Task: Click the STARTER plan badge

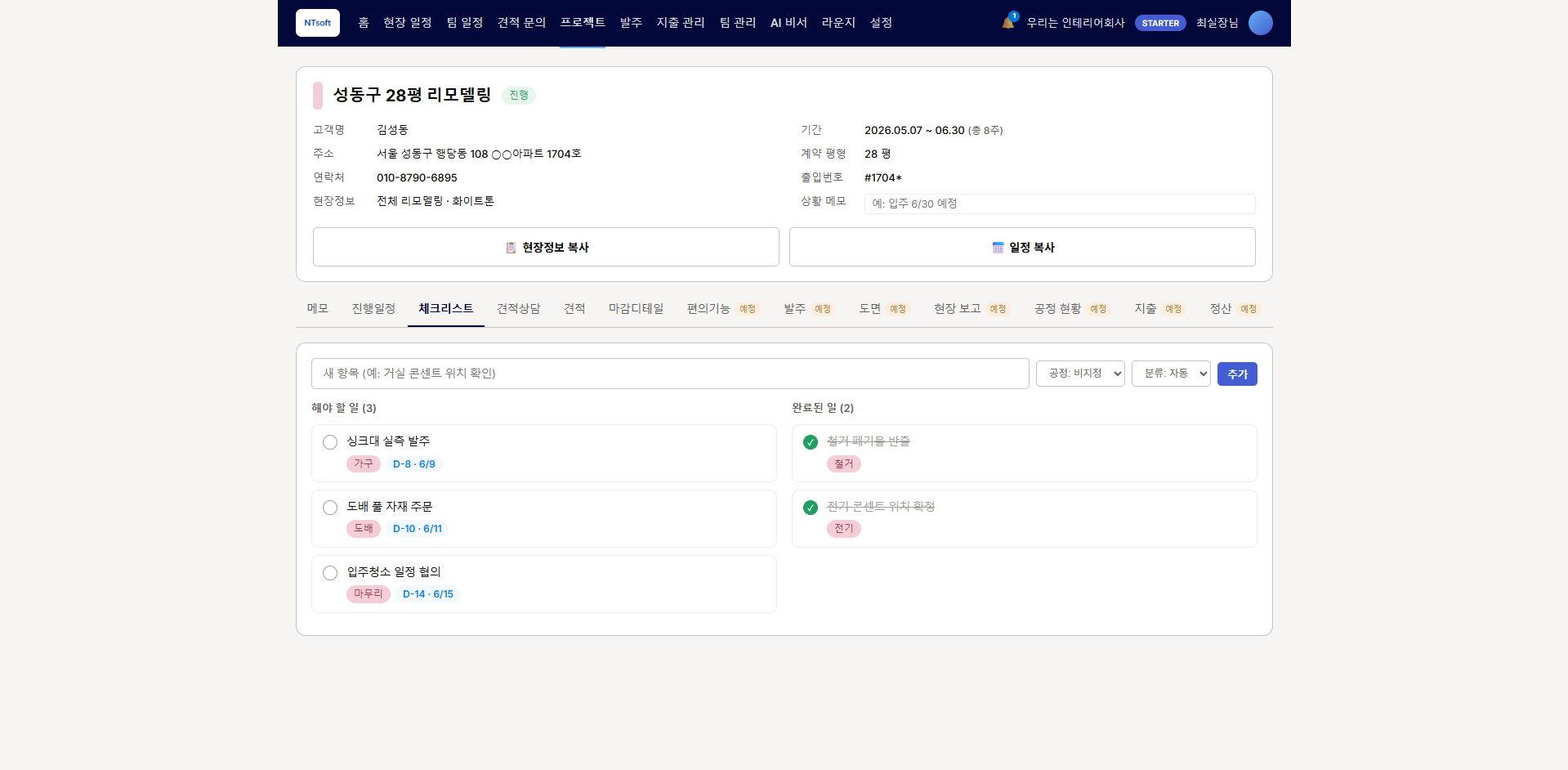Action: [x=1160, y=23]
